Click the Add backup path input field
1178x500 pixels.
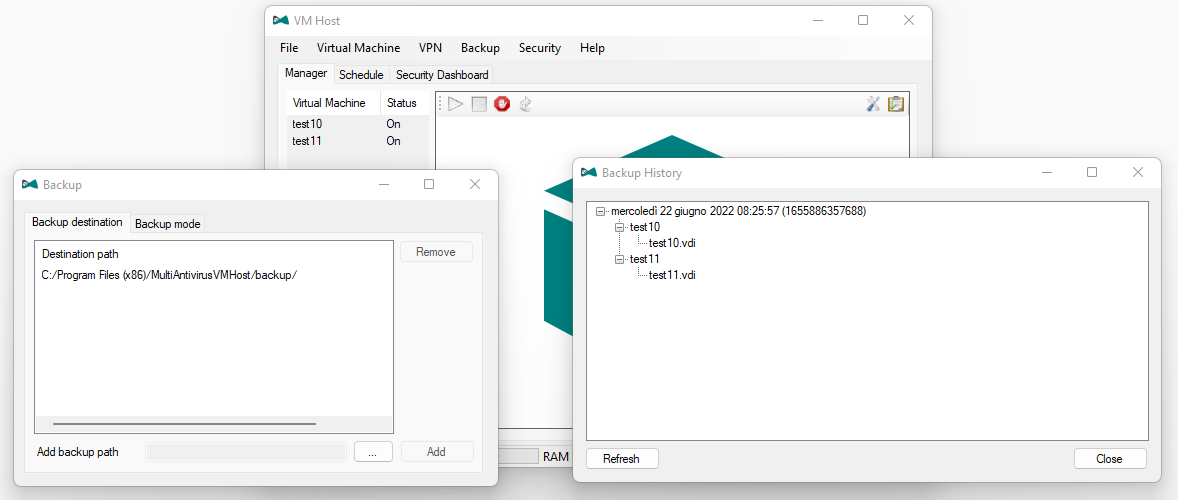coord(246,451)
